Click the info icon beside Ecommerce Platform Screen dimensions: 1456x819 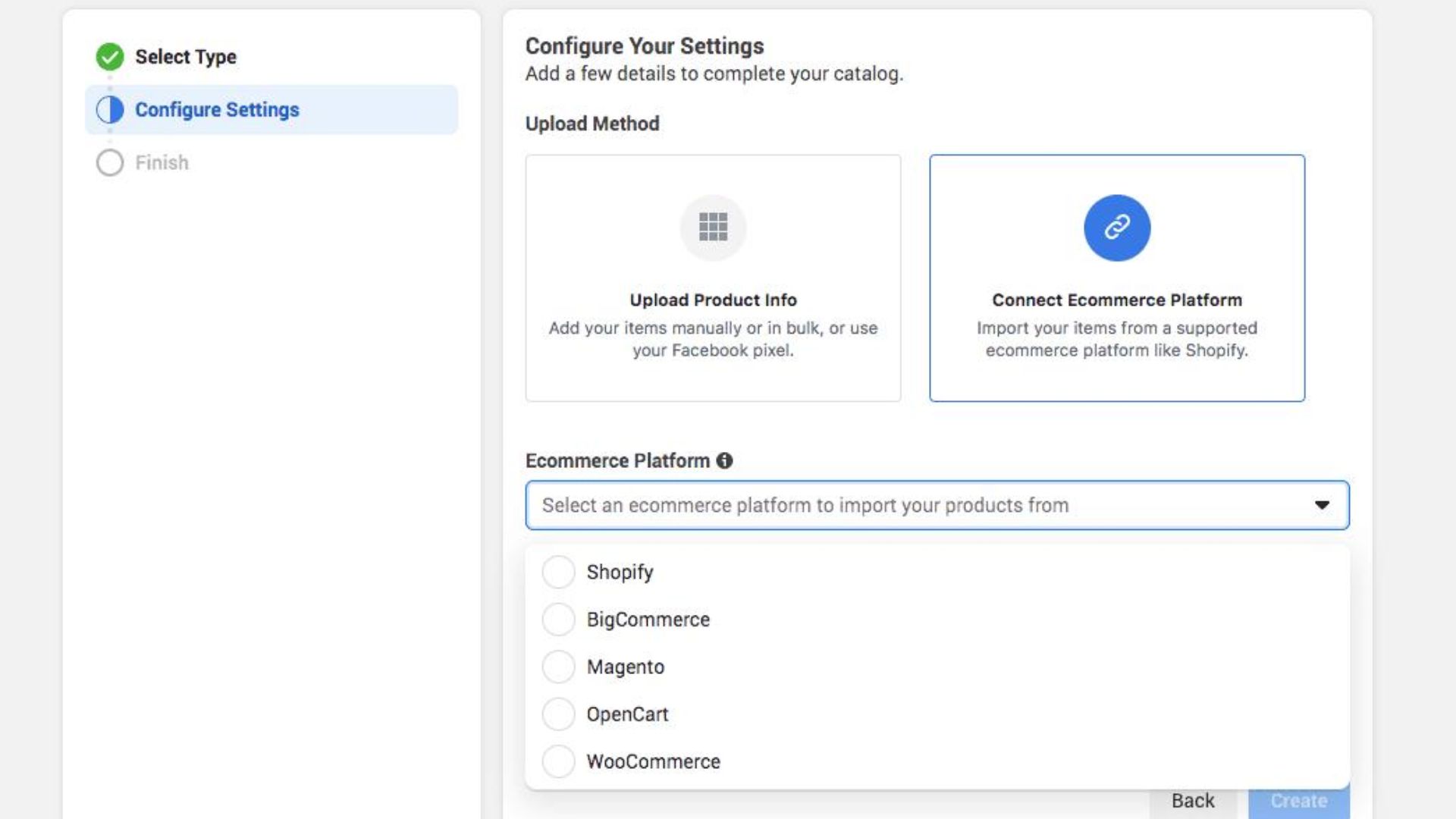coord(725,460)
